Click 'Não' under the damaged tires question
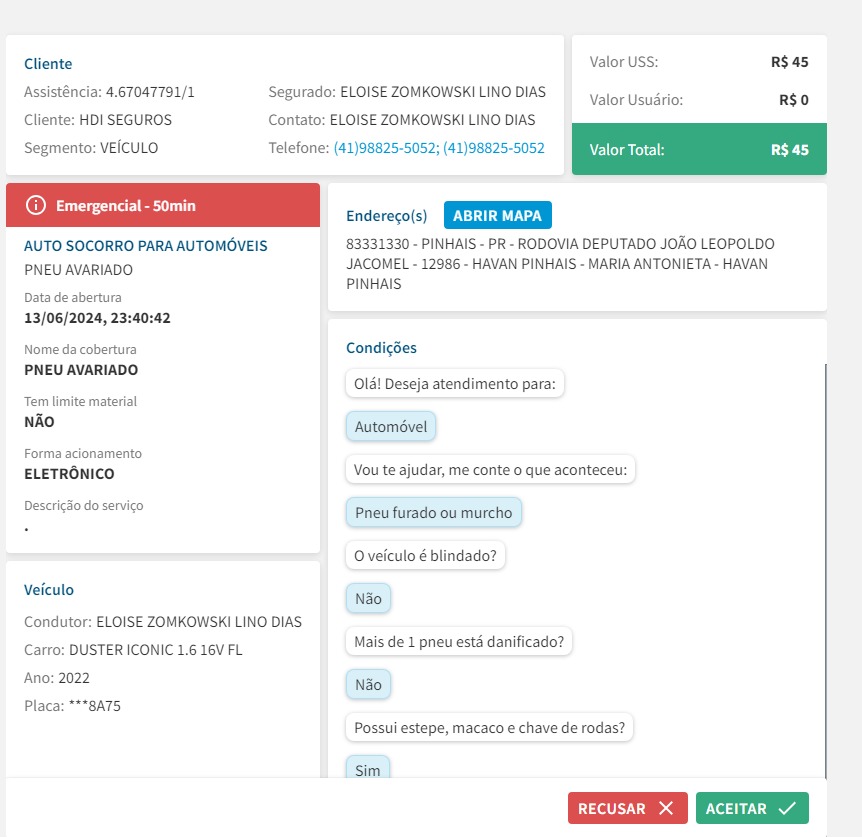The height and width of the screenshot is (837, 862). tap(368, 685)
